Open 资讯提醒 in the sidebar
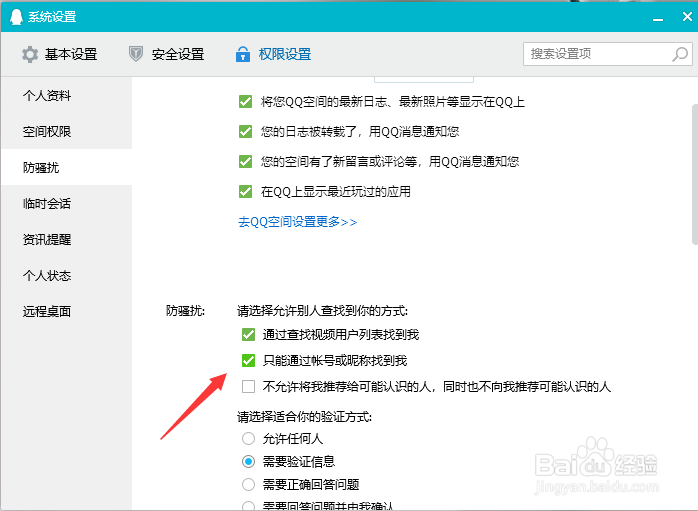698x511 pixels. [66, 239]
